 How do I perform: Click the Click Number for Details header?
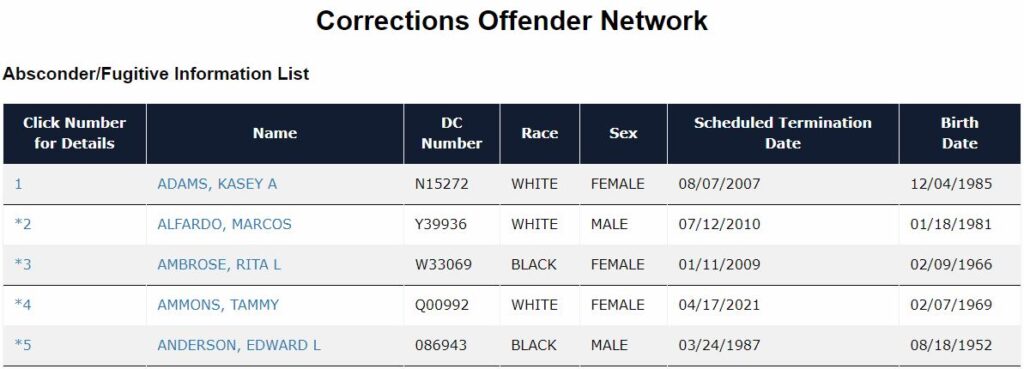74,133
